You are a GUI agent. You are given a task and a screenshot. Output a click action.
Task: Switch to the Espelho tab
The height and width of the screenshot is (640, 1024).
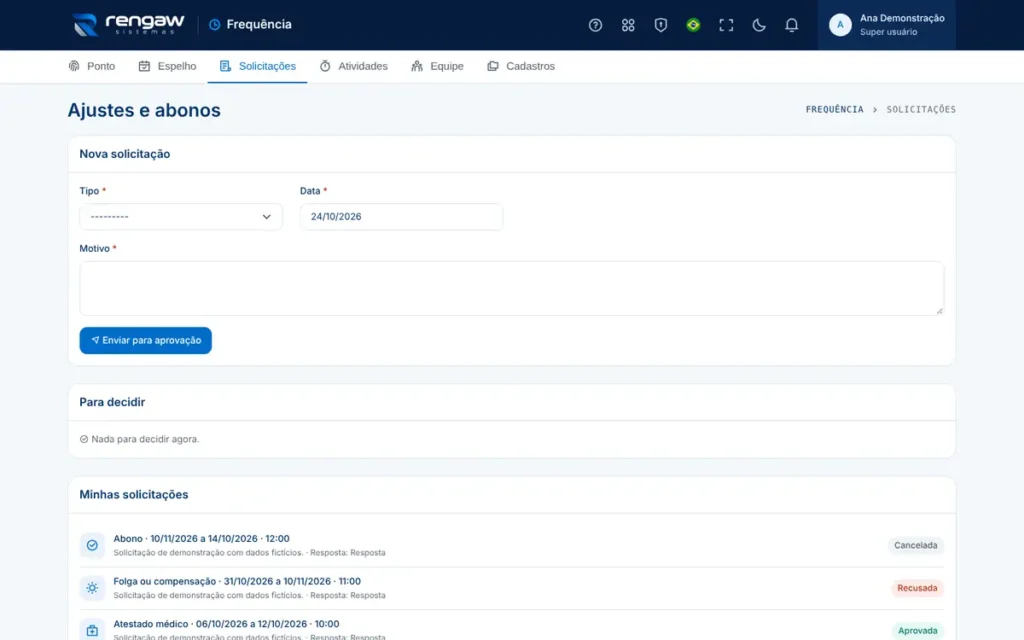[167, 66]
